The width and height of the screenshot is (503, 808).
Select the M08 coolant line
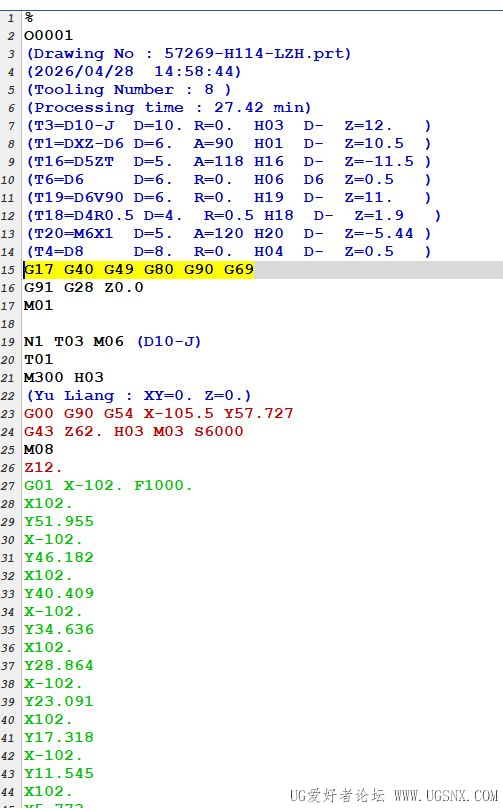click(x=38, y=450)
